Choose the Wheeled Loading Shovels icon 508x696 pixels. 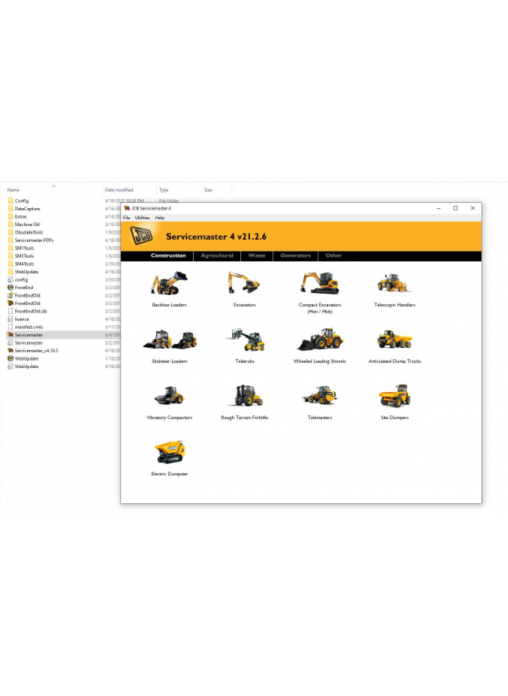tap(320, 340)
